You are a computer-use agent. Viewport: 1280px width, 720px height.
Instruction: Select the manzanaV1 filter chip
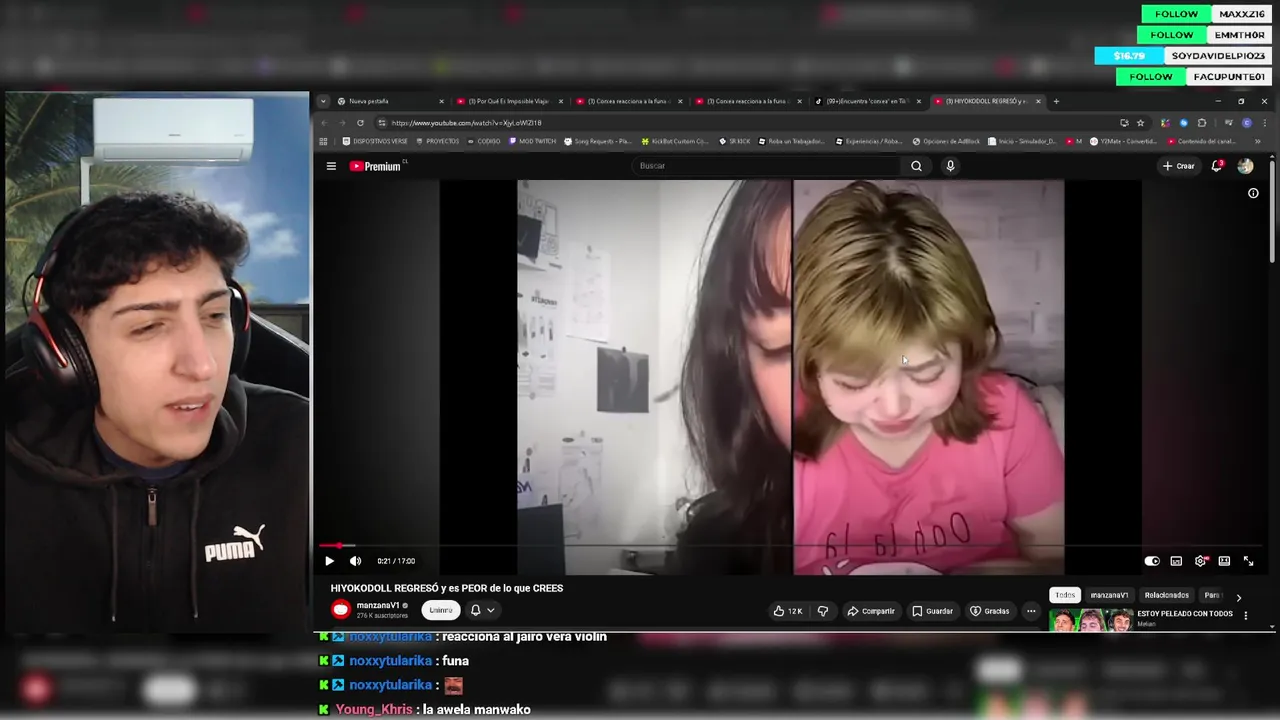(x=1109, y=595)
